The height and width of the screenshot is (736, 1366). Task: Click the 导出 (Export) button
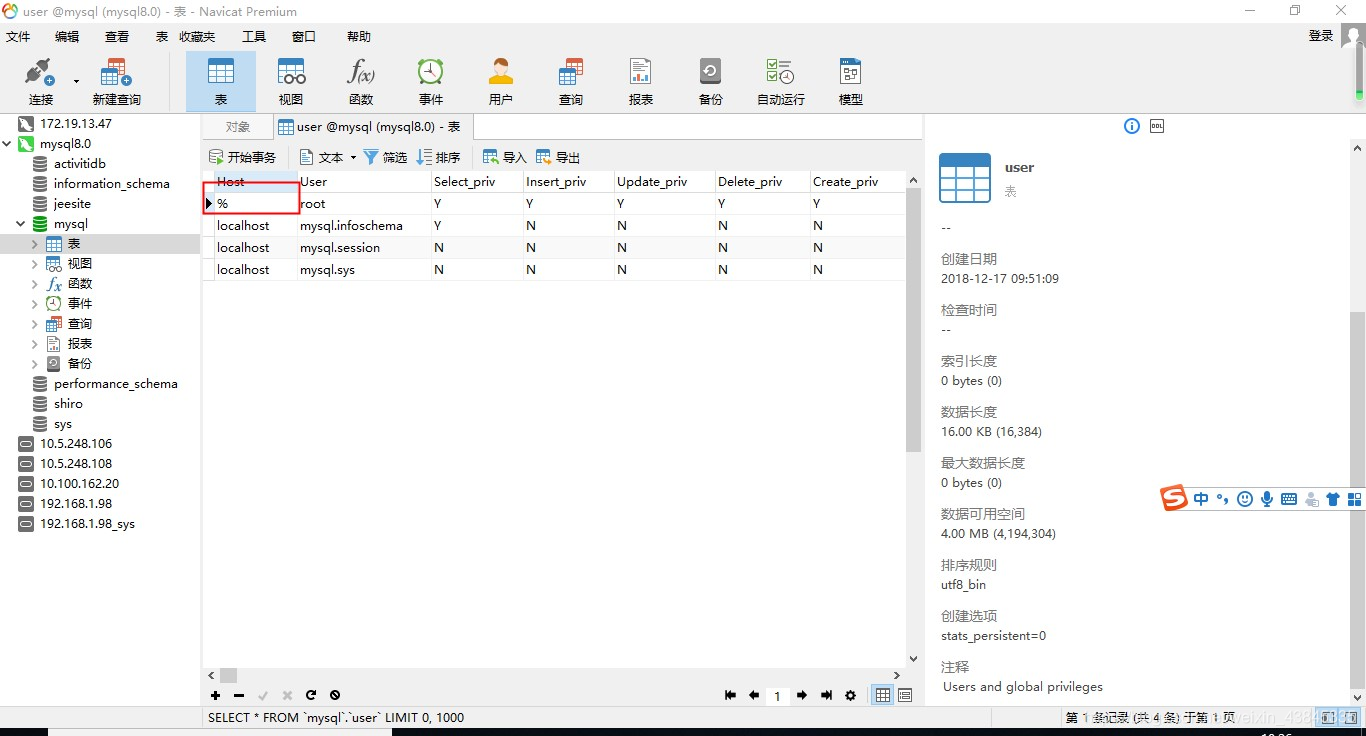558,158
